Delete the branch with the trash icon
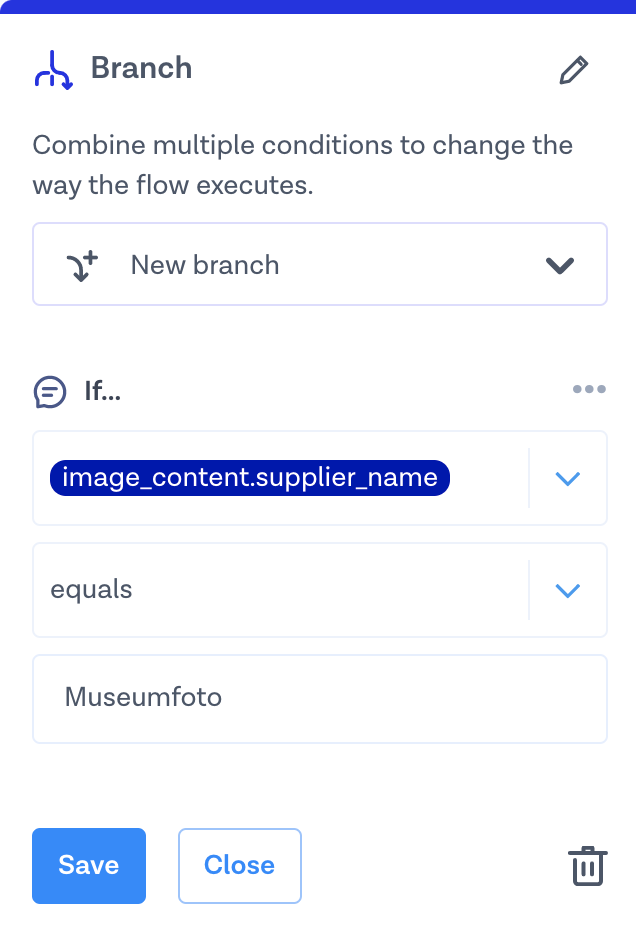This screenshot has width=636, height=936. (x=588, y=866)
